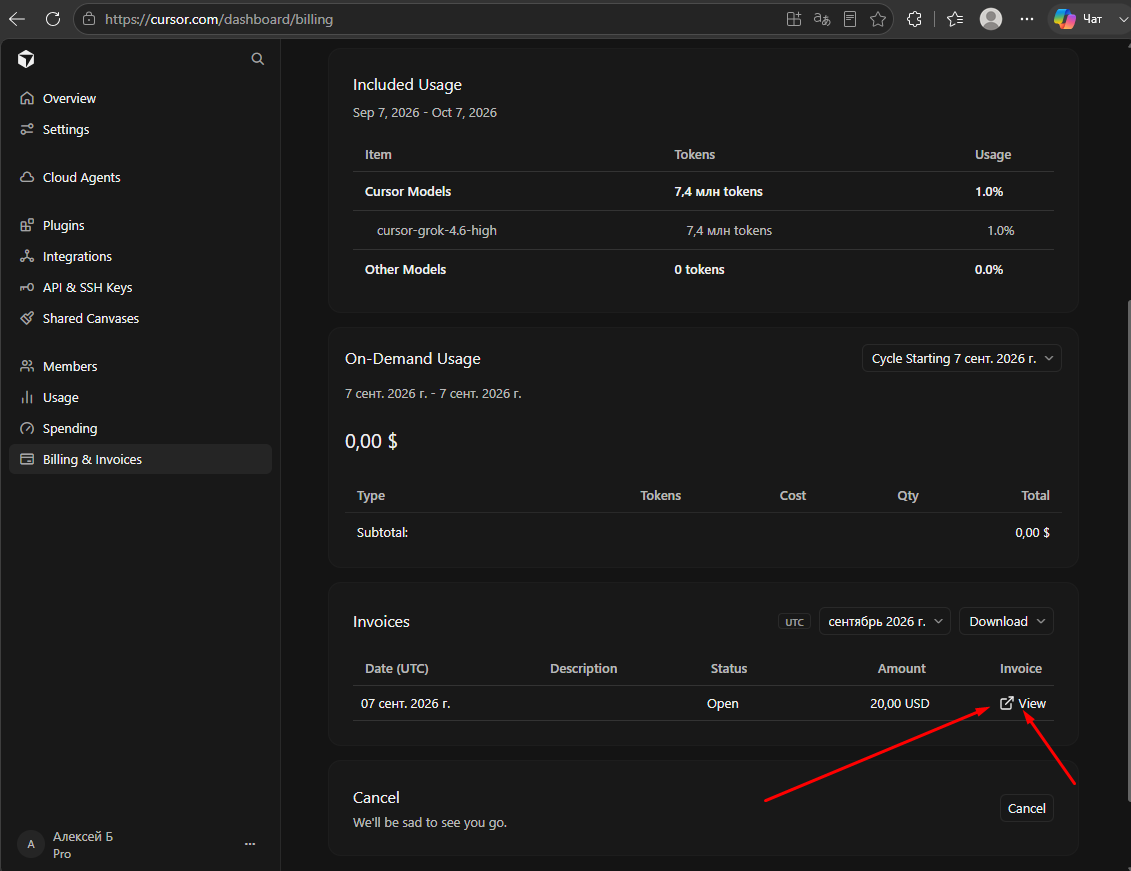Click the API & SSH Keys key icon
1131x871 pixels.
27,287
